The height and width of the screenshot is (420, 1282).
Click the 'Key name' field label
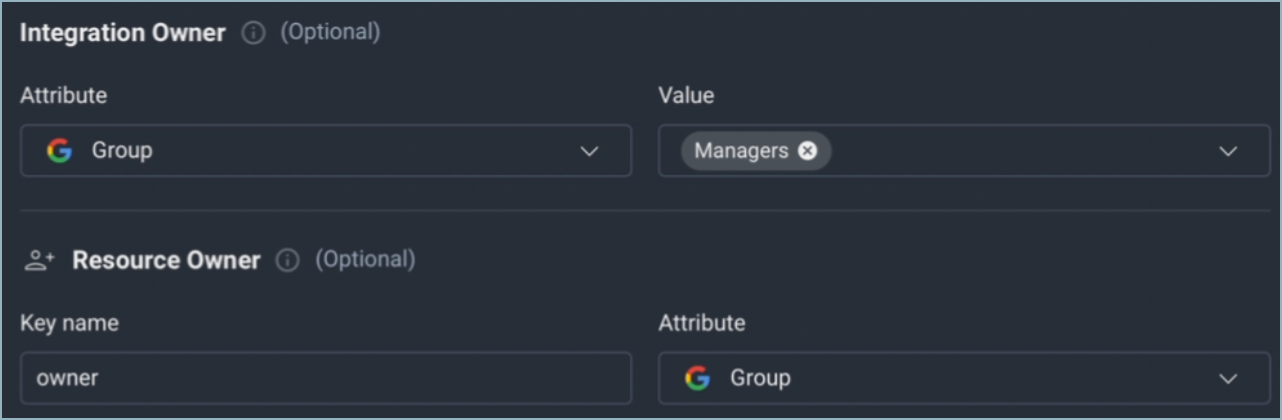(x=69, y=323)
